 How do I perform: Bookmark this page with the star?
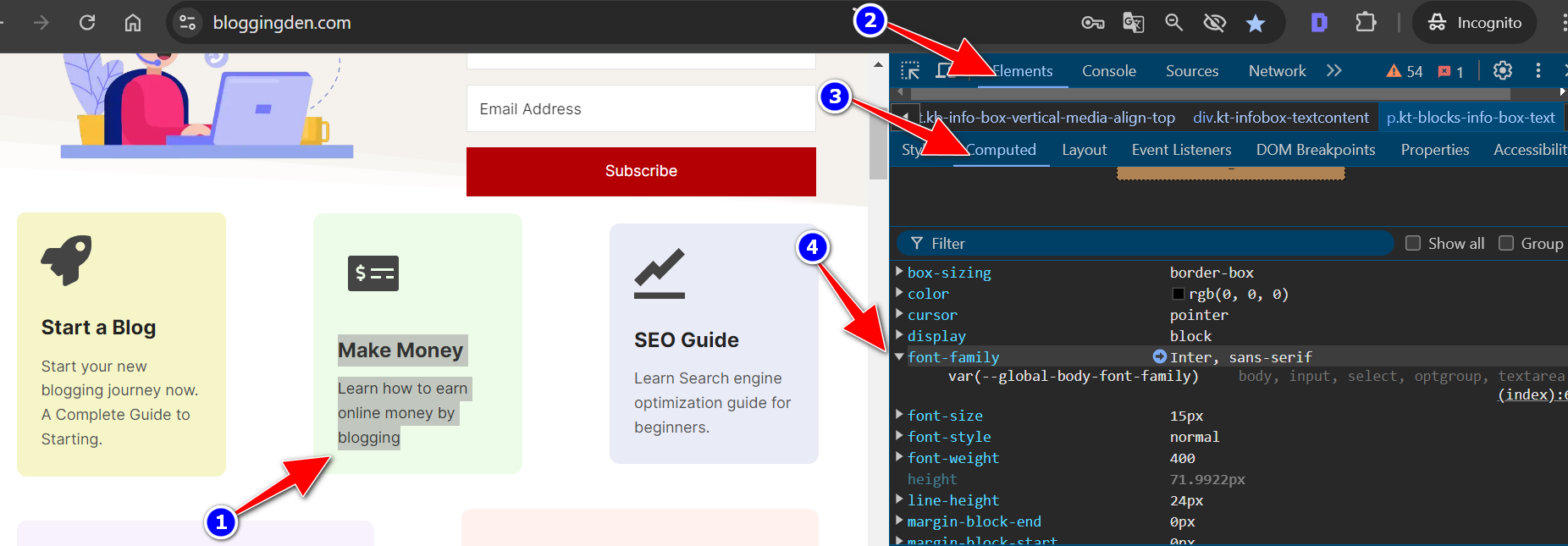tap(1256, 24)
